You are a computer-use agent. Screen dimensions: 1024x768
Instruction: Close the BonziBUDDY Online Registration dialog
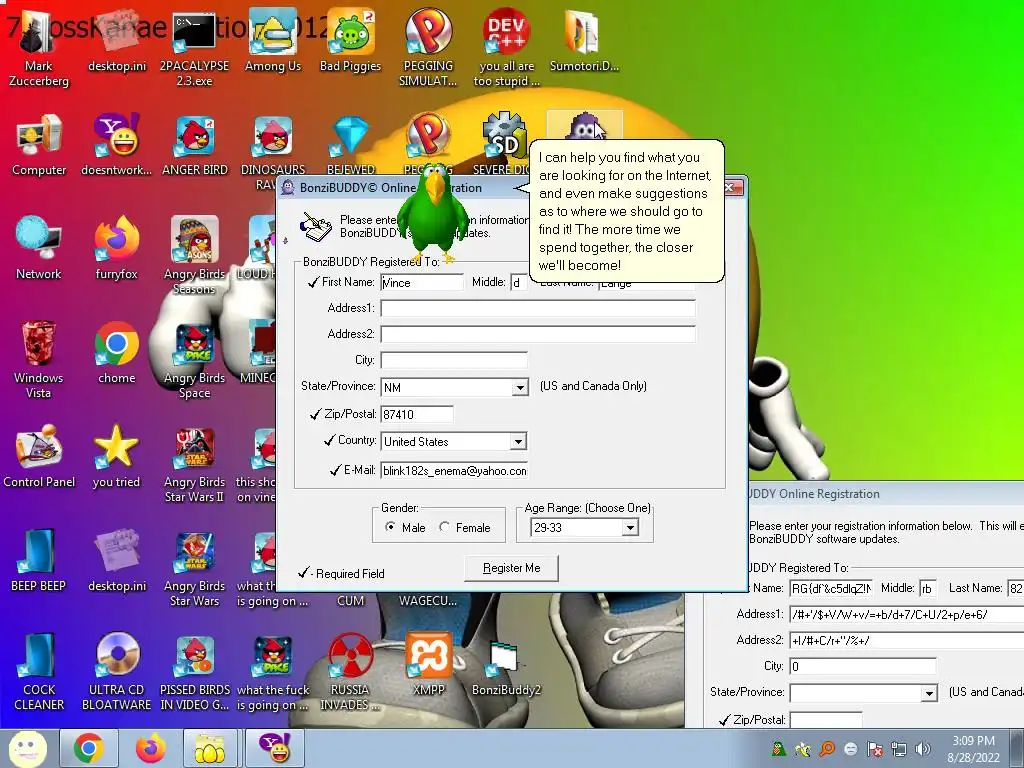[x=731, y=188]
